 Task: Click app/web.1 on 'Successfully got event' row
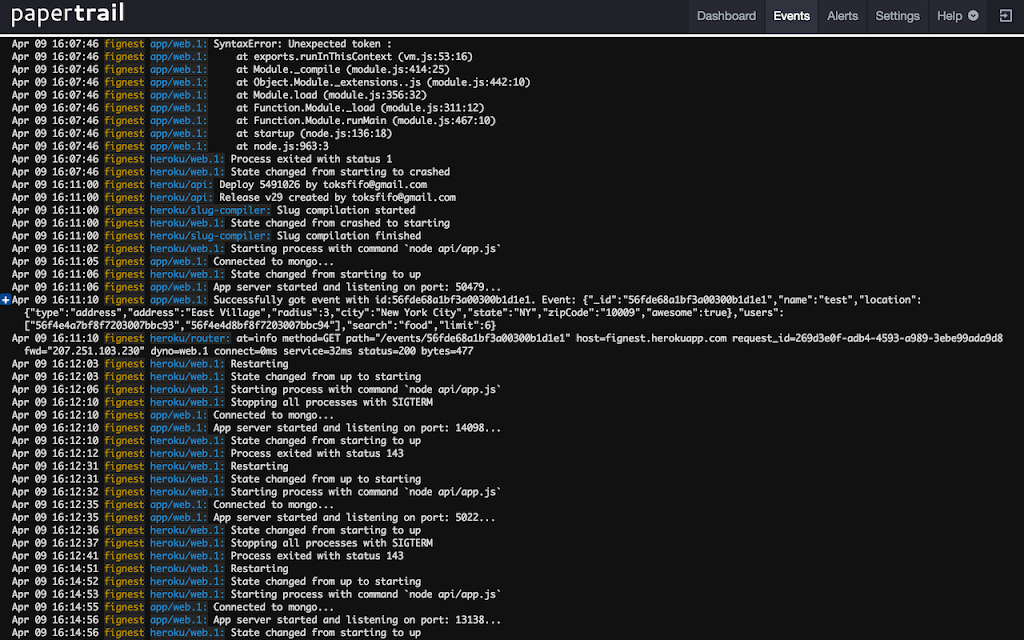pyautogui.click(x=178, y=300)
